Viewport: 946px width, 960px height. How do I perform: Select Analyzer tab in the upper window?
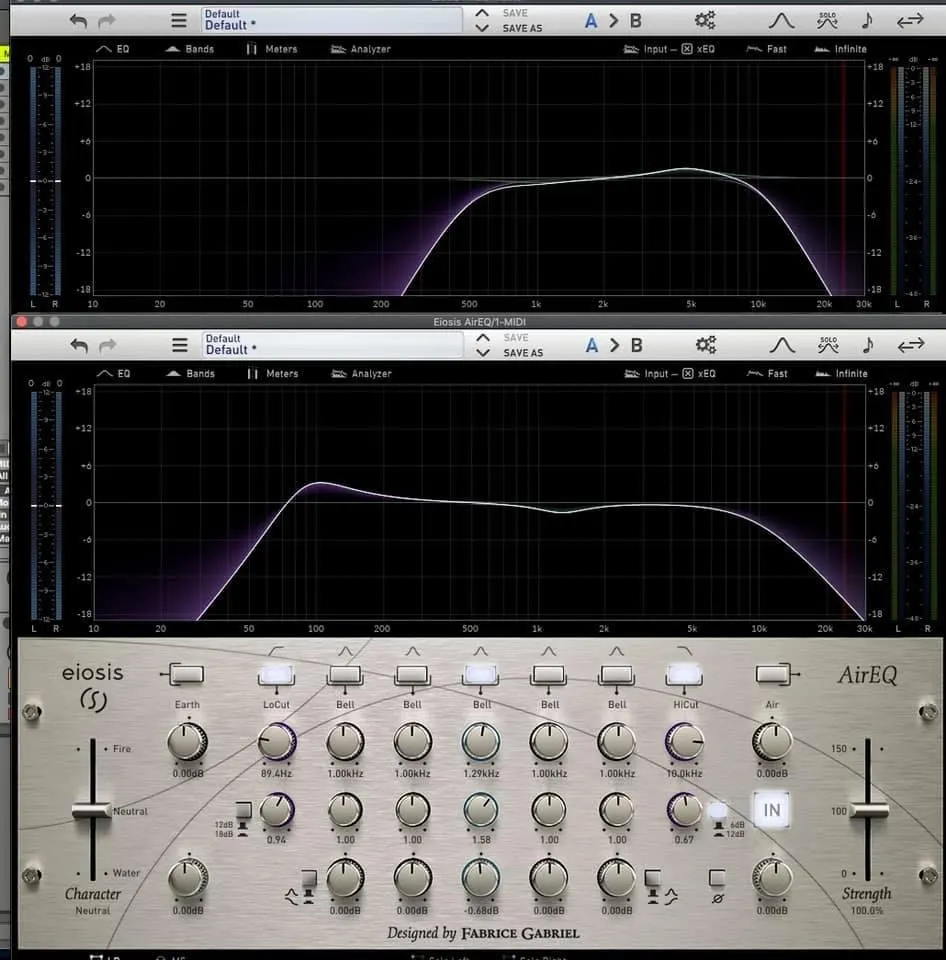(361, 49)
